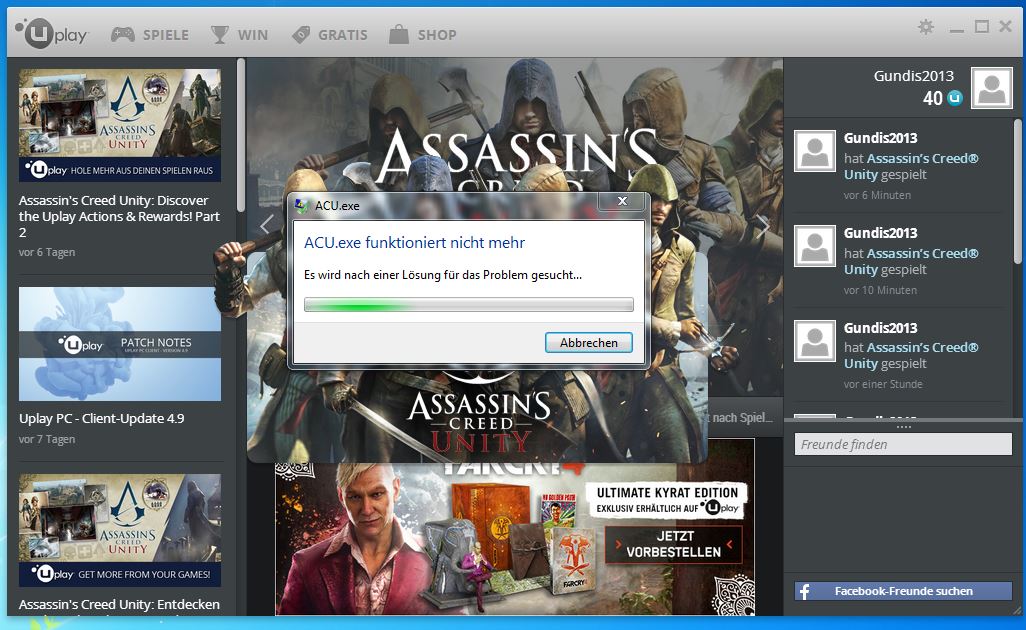Click 'vor 6 Minuten' activity timestamp
This screenshot has width=1026, height=630.
tap(877, 195)
